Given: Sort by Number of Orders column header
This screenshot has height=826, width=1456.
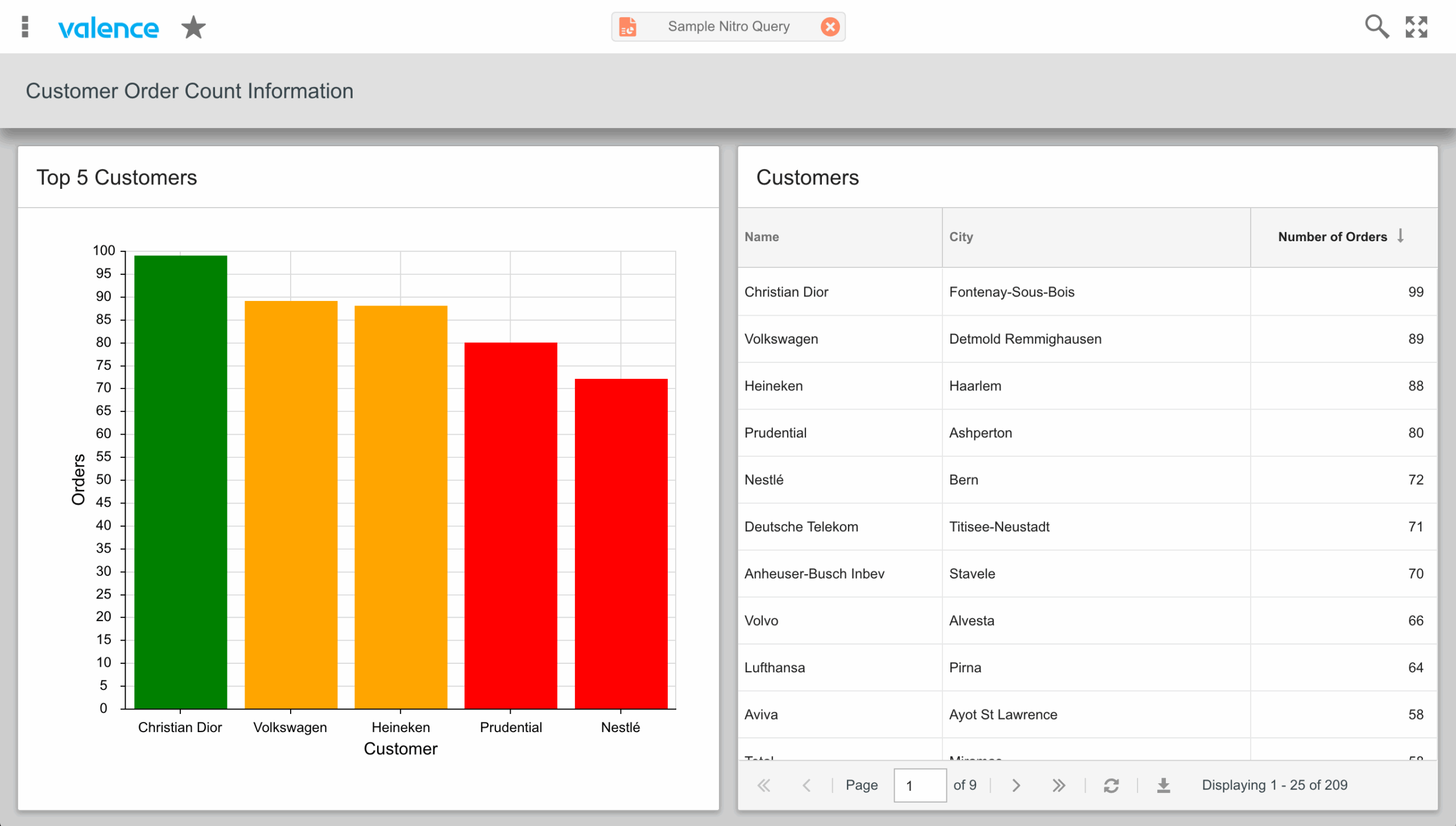Looking at the screenshot, I should click(x=1344, y=237).
